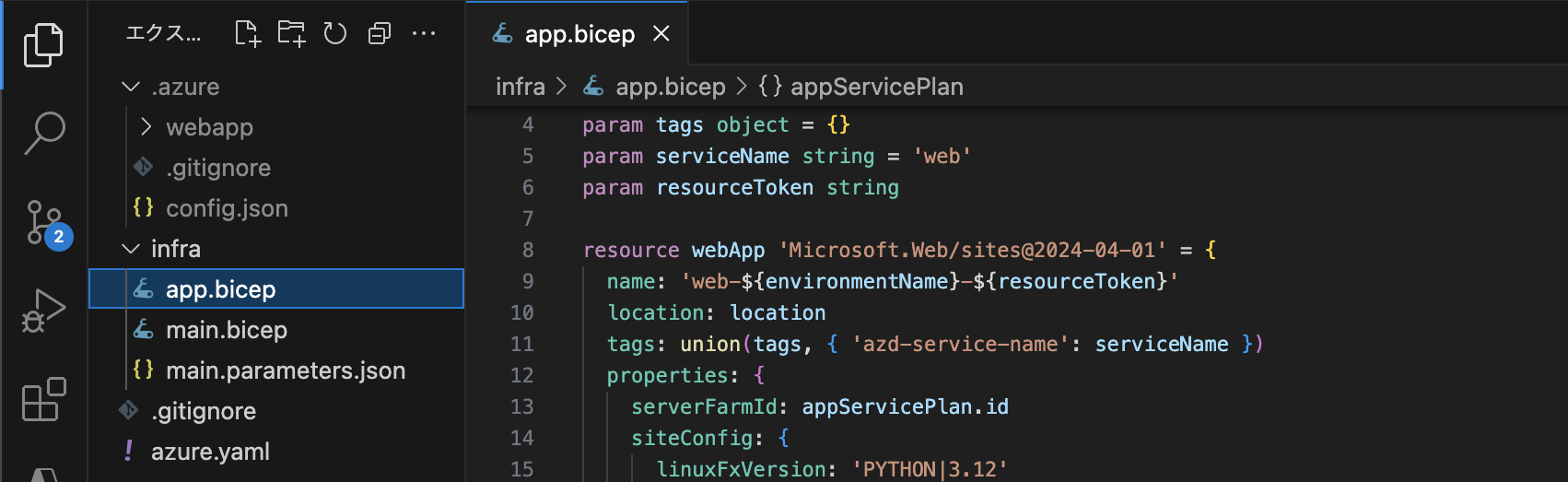The image size is (1568, 482).
Task: Open main.bicep file
Action: [x=276, y=330]
